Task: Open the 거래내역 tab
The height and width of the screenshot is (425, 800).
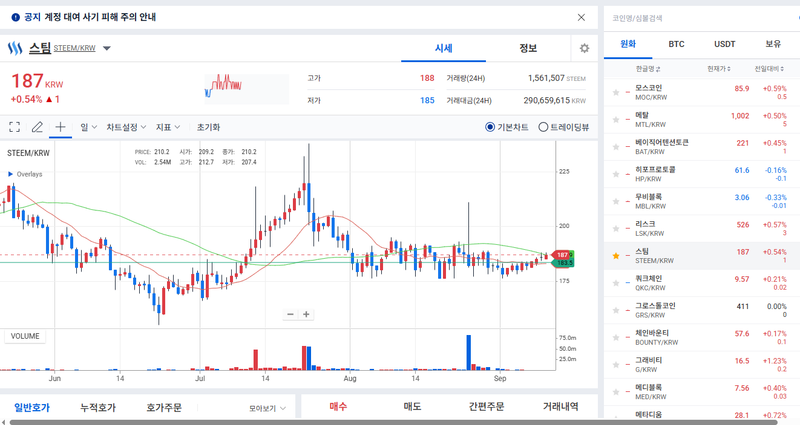Action: 560,406
